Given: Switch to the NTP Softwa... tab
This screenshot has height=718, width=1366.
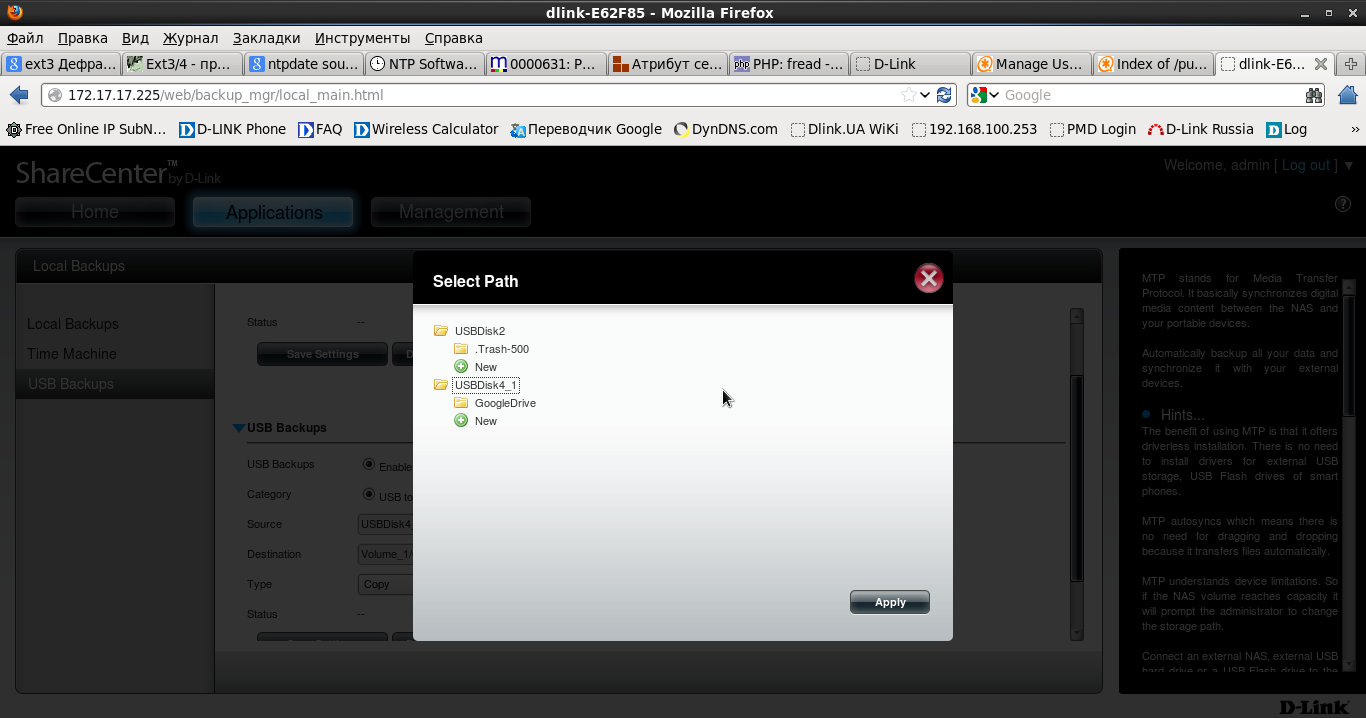Looking at the screenshot, I should (x=424, y=64).
